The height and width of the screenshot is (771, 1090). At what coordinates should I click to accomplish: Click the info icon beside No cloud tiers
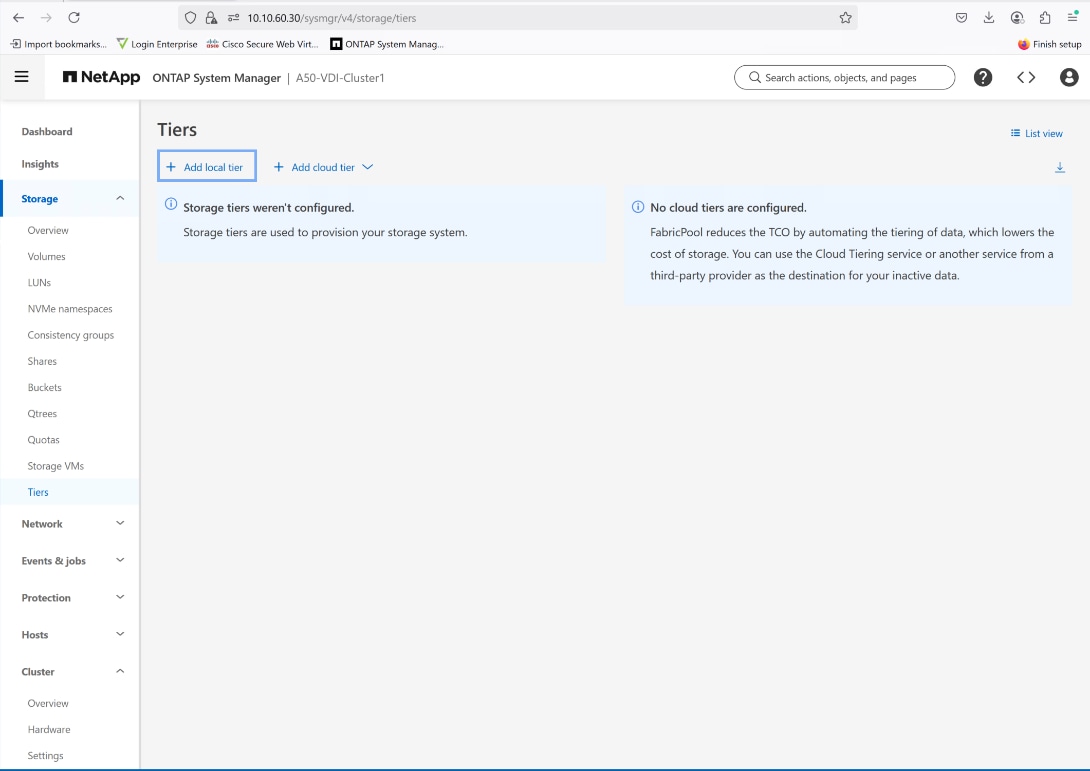(x=637, y=206)
